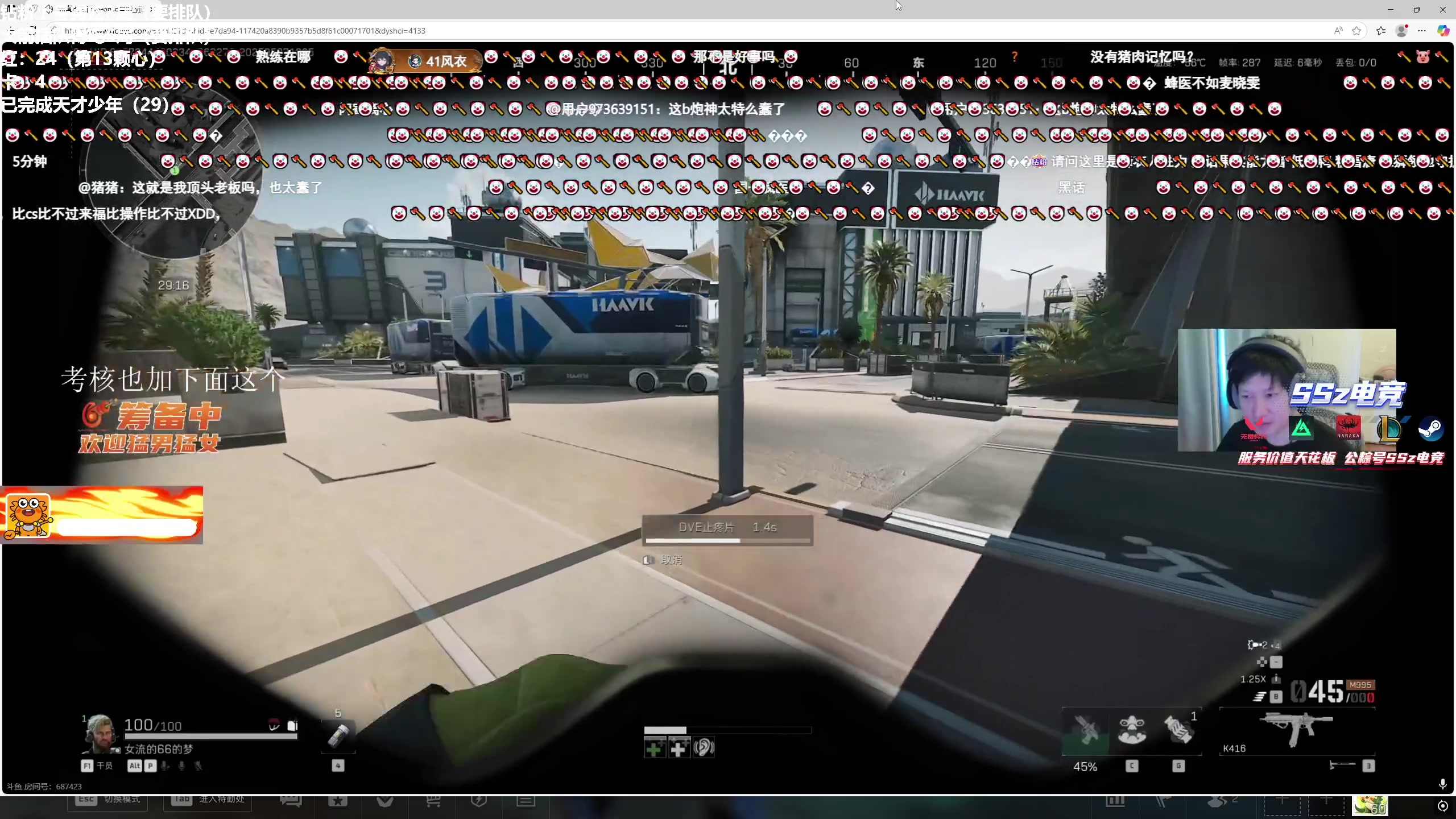Image resolution: width=1456 pixels, height=819 pixels.
Task: Open the shield bolt icon in bottom bar
Action: click(x=479, y=802)
